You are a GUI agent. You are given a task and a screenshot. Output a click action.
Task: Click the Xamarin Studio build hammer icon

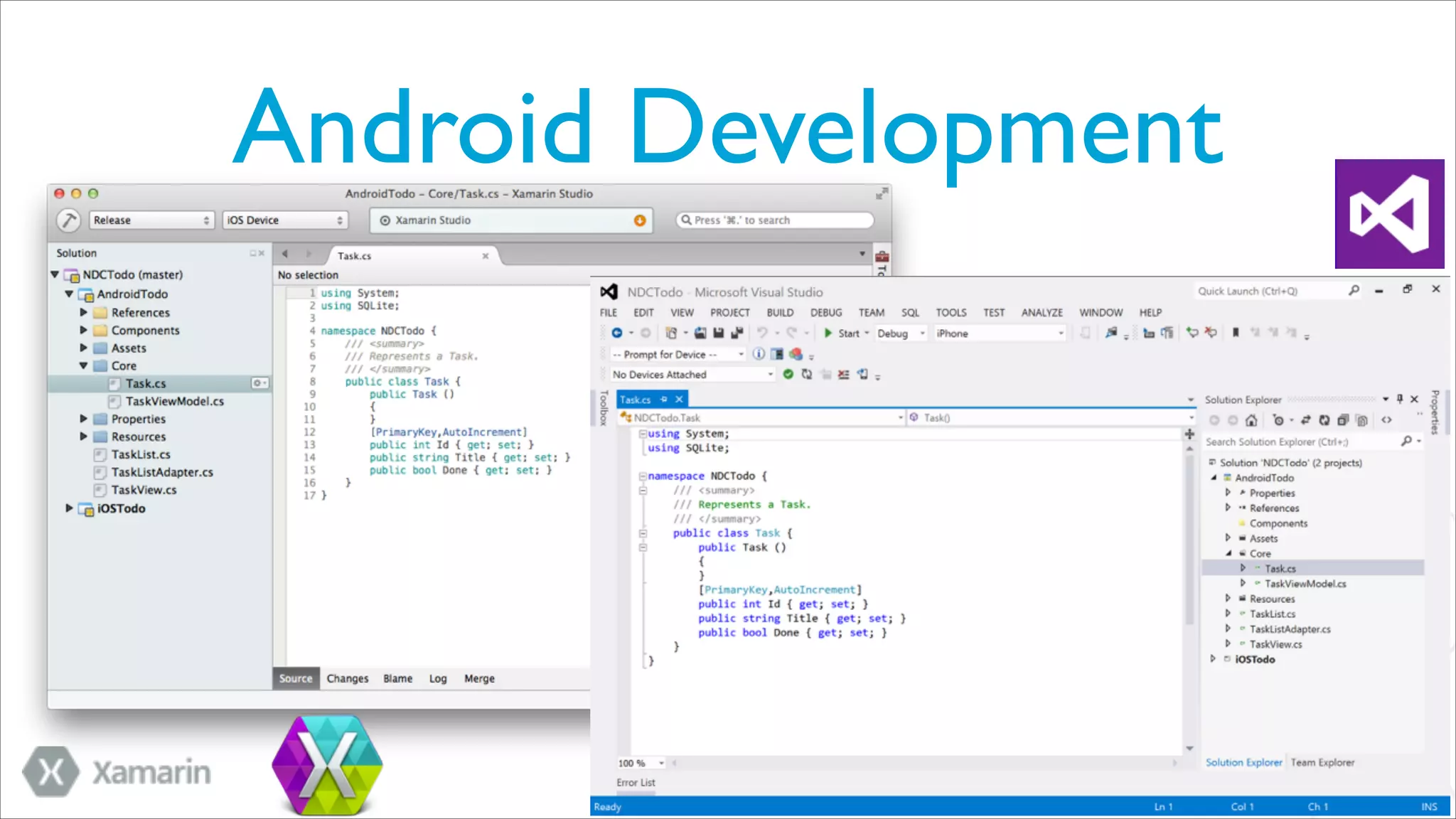(x=68, y=220)
